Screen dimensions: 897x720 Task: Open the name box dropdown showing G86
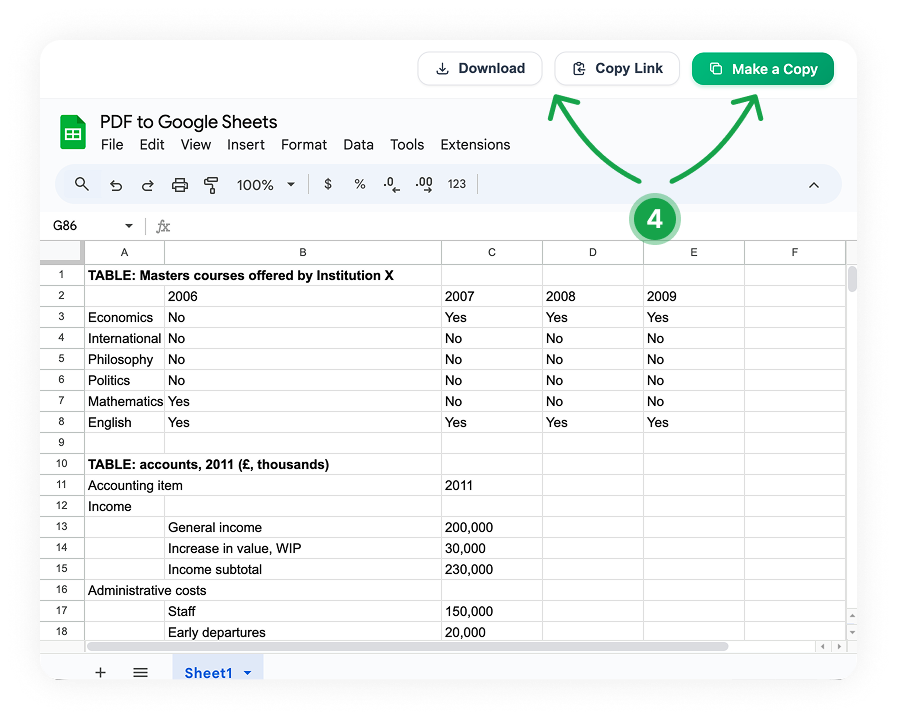128,226
